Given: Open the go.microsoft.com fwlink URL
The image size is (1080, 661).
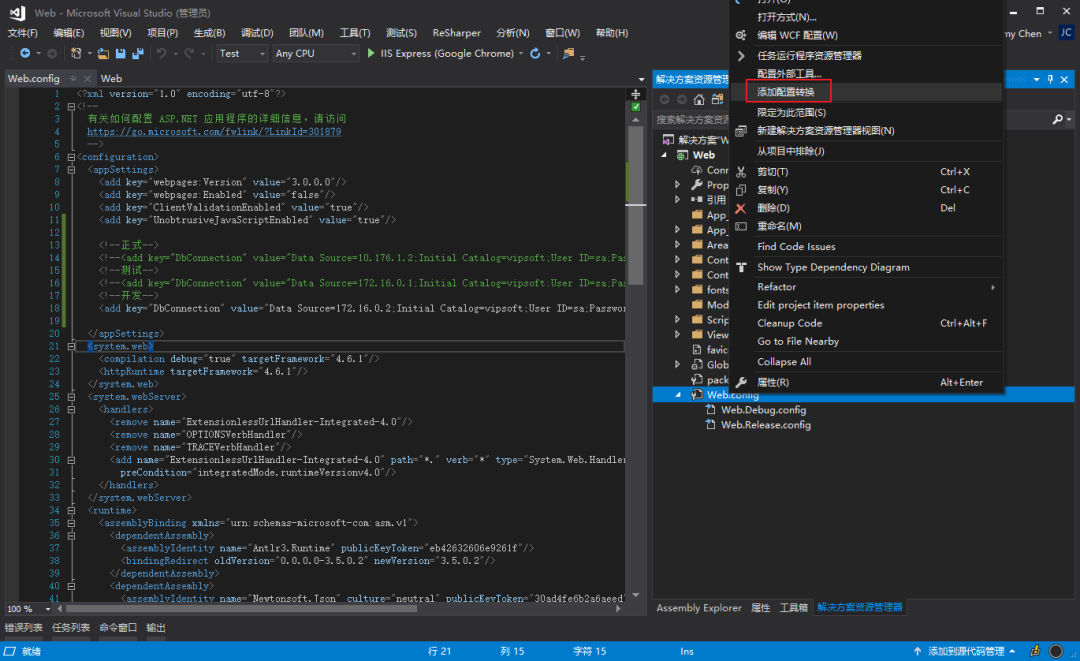Looking at the screenshot, I should (x=214, y=132).
